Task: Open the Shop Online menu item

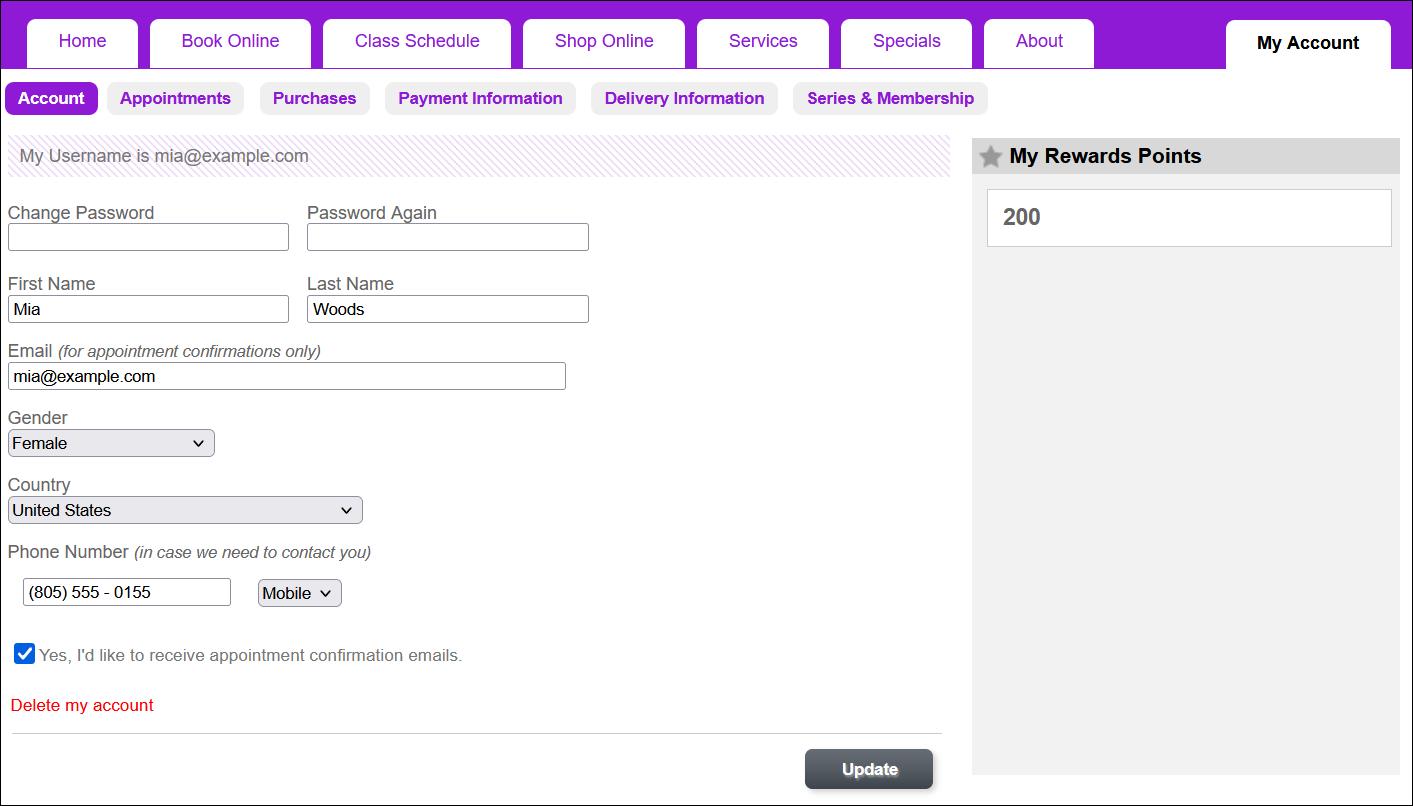Action: (603, 41)
